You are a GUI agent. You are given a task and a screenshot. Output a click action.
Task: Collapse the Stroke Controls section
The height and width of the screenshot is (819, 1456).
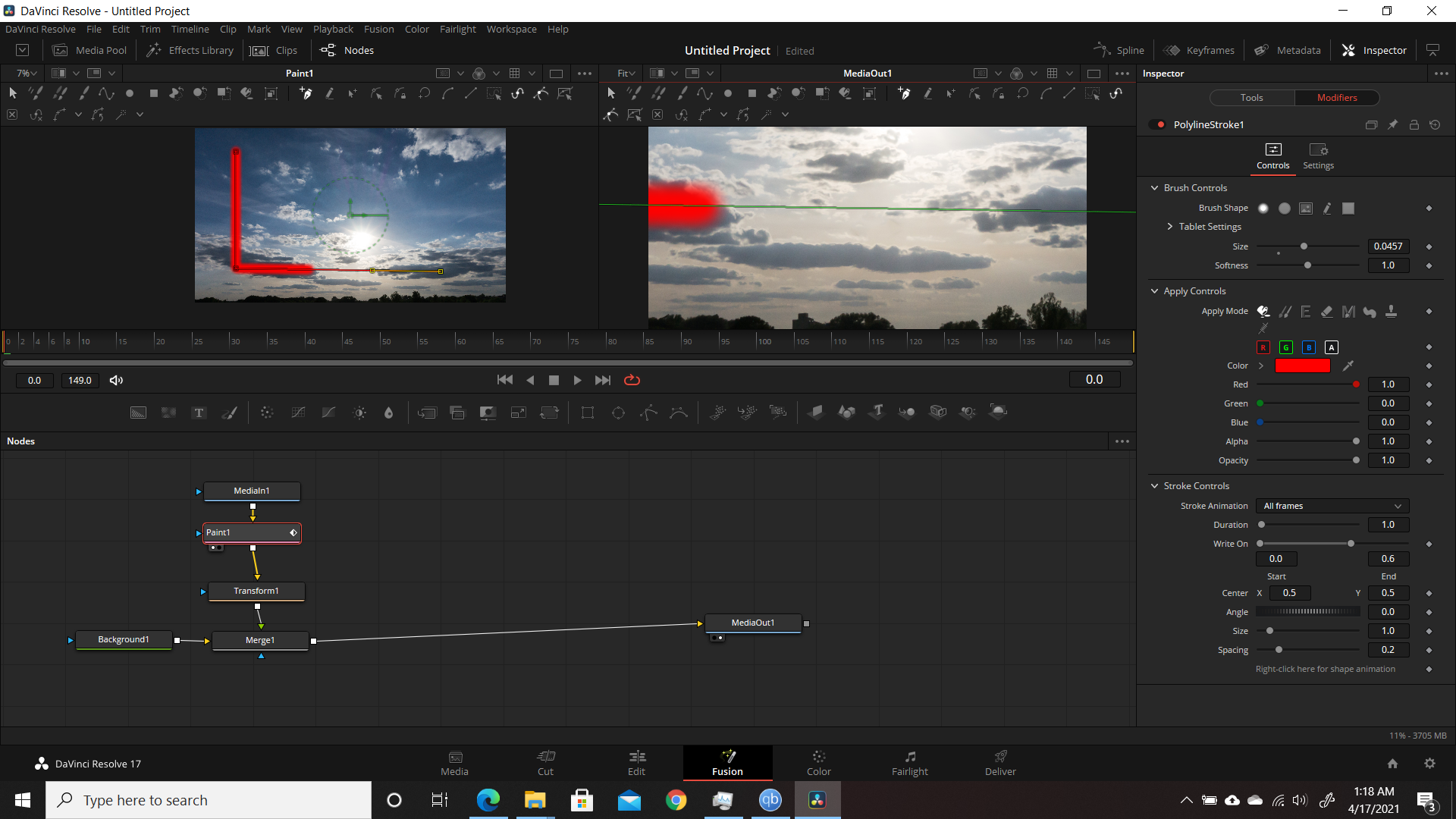1155,486
